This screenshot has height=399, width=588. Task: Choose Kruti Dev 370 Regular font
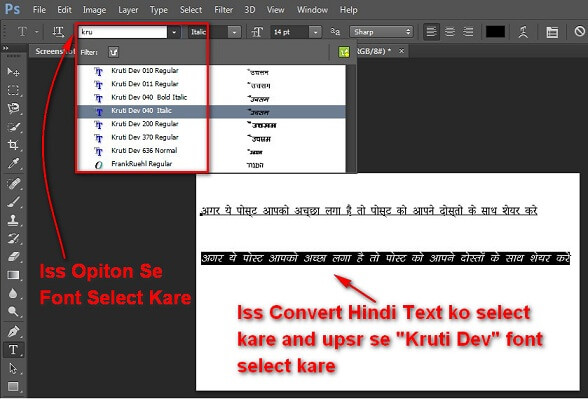point(212,138)
